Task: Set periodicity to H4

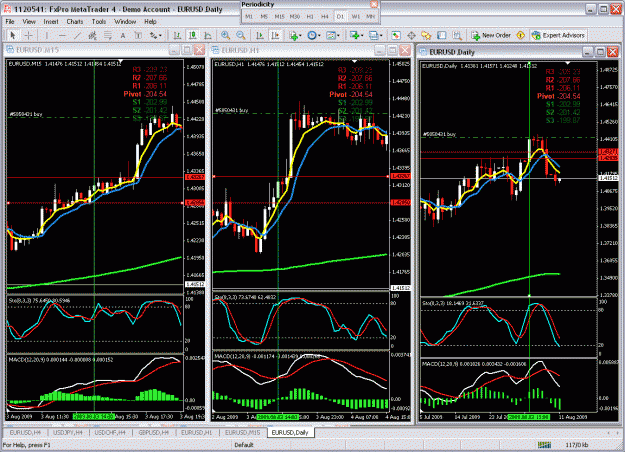Action: point(325,16)
